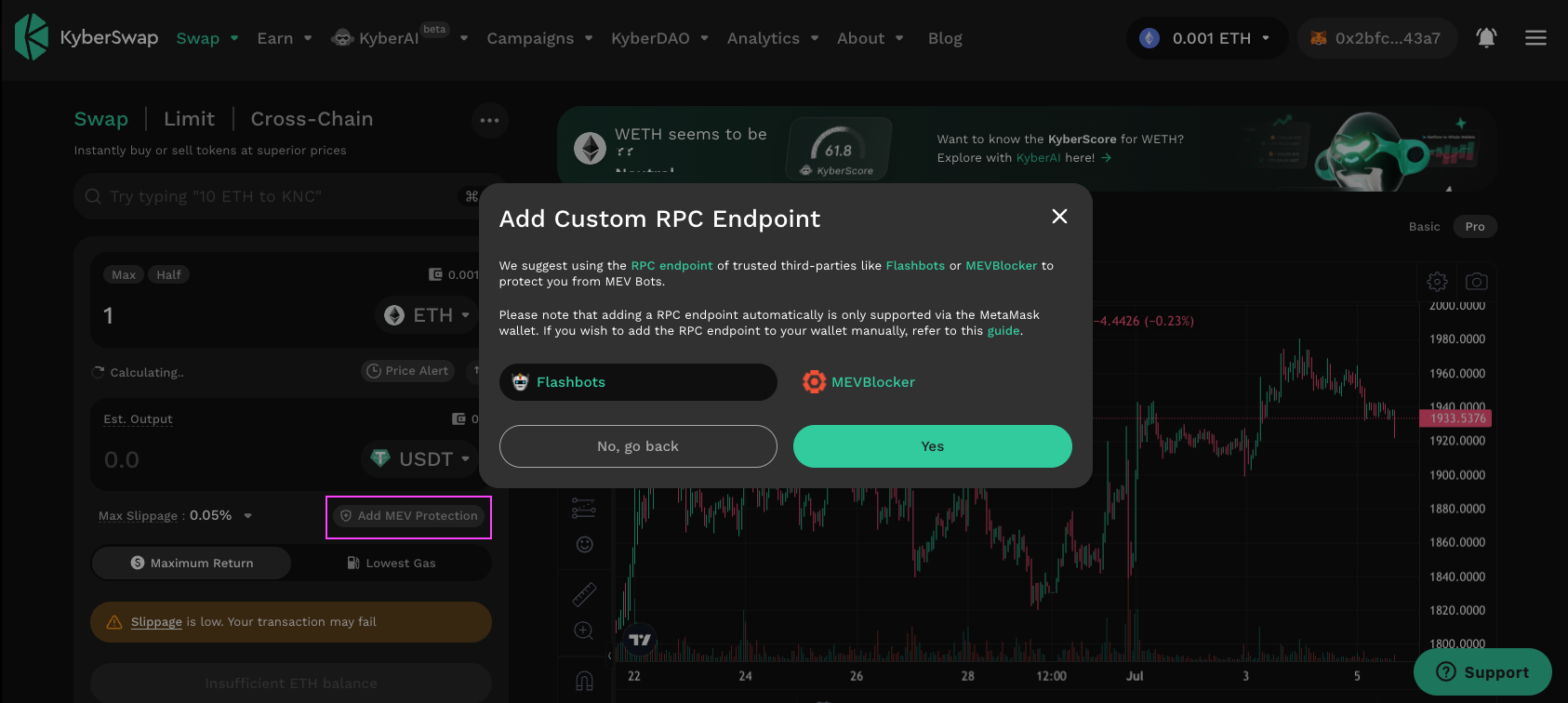Open the Support chat button
This screenshot has height=703, width=1568.
[x=1482, y=672]
